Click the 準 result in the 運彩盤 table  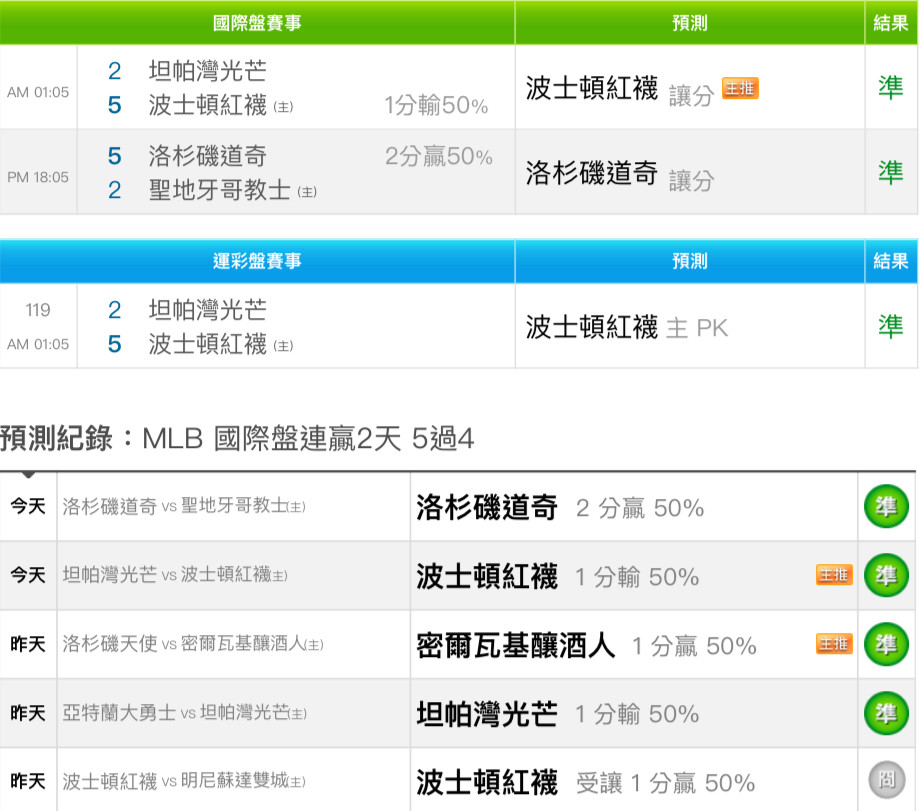coord(891,327)
